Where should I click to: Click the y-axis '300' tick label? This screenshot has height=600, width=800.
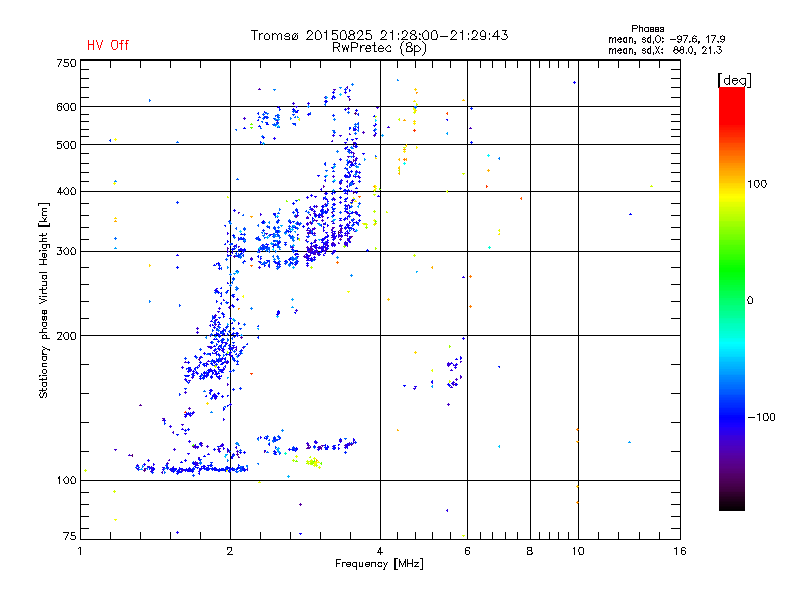[x=66, y=251]
